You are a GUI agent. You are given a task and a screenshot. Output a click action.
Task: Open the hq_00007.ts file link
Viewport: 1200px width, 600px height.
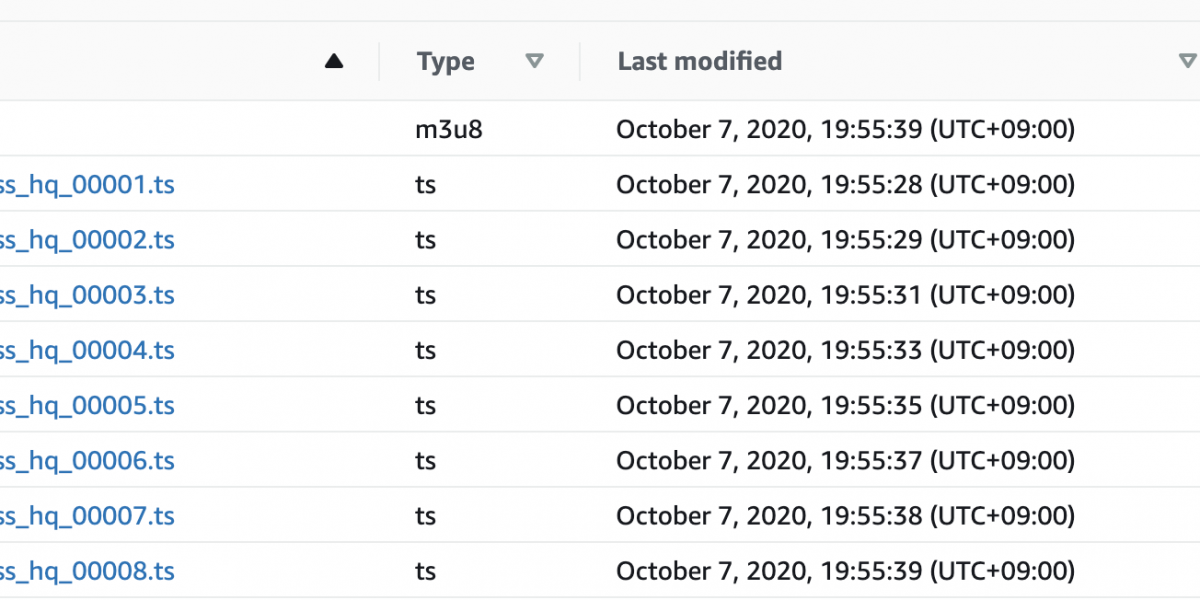(88, 516)
